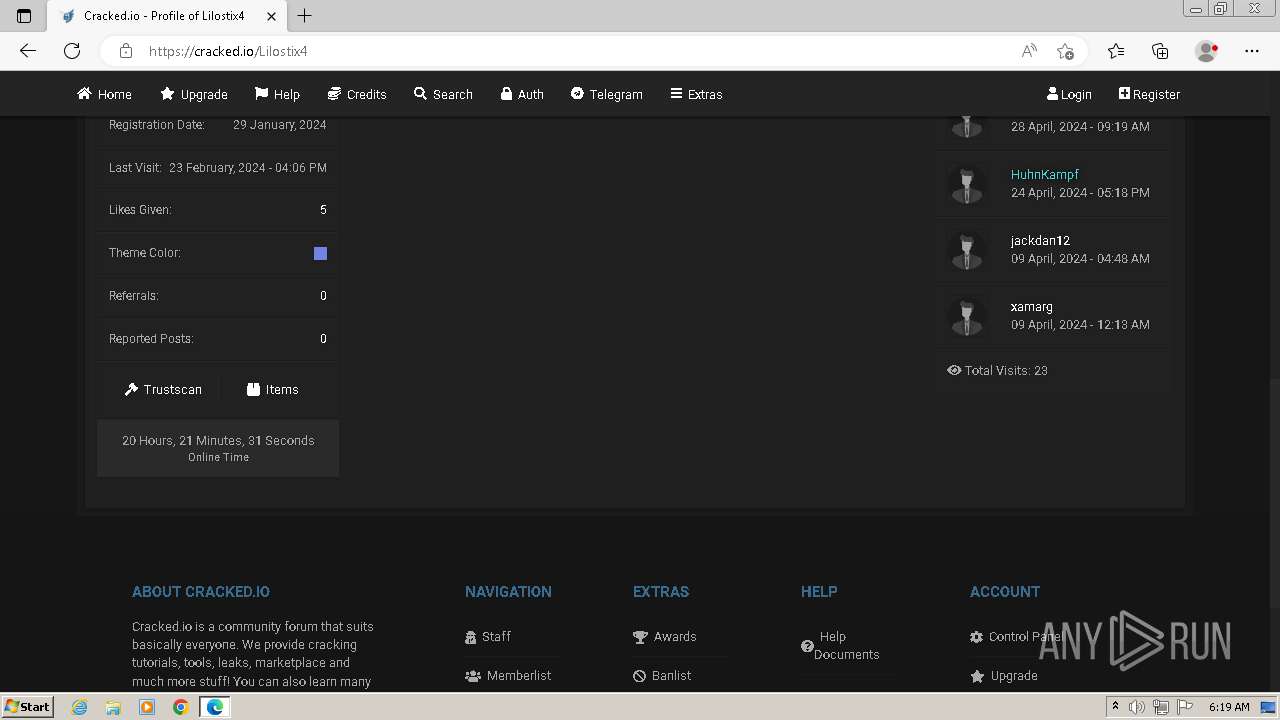
Task: Go to the Home nav item
Action: click(104, 94)
